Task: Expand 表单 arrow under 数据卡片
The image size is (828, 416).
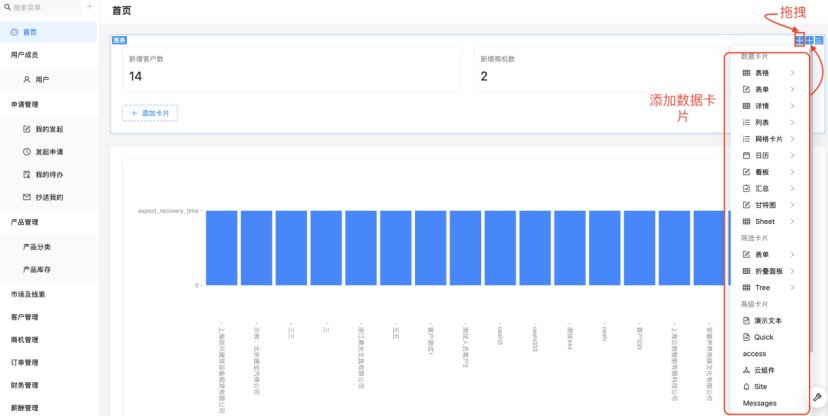Action: pos(792,90)
